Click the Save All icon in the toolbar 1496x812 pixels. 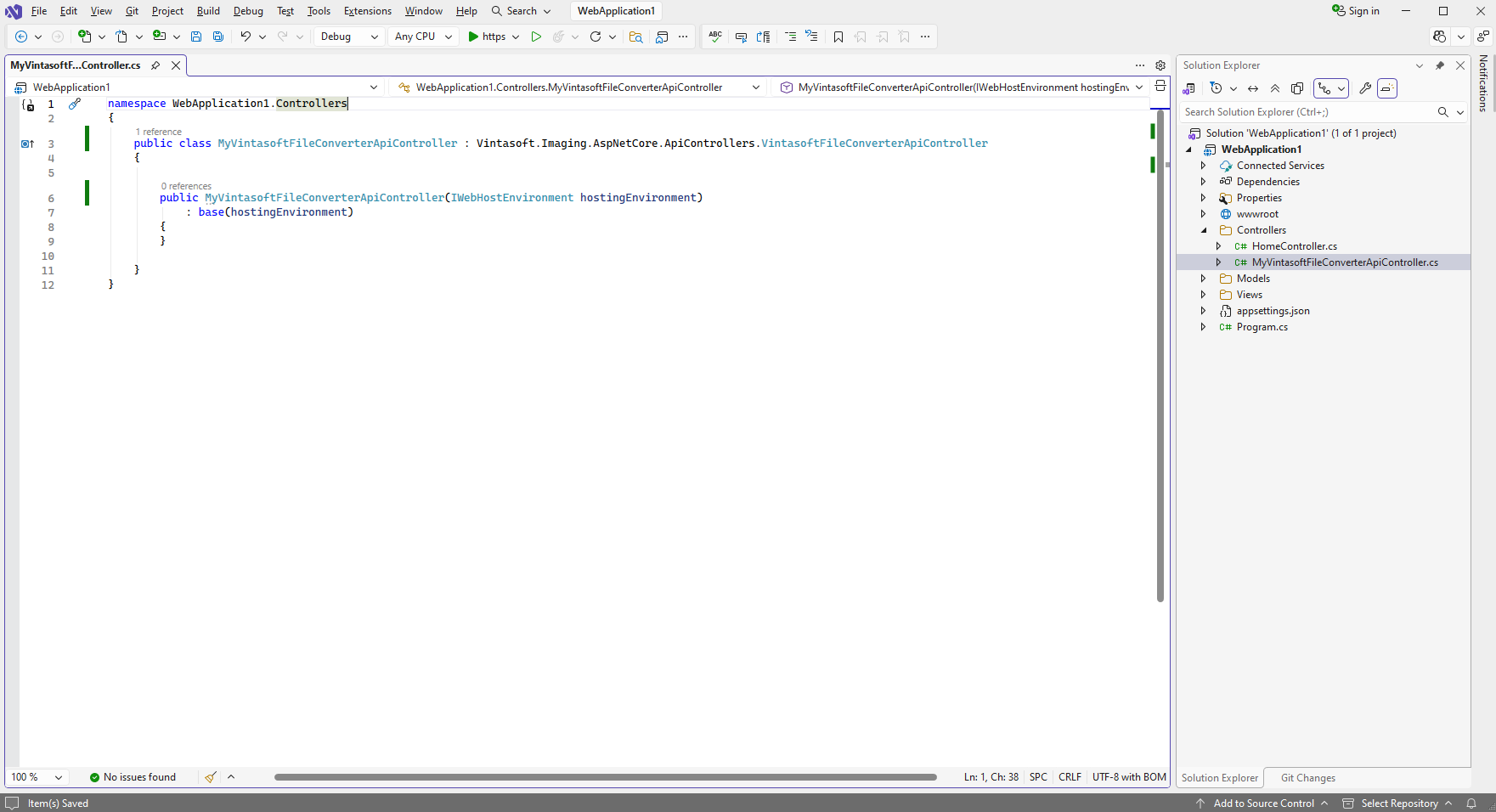(217, 37)
